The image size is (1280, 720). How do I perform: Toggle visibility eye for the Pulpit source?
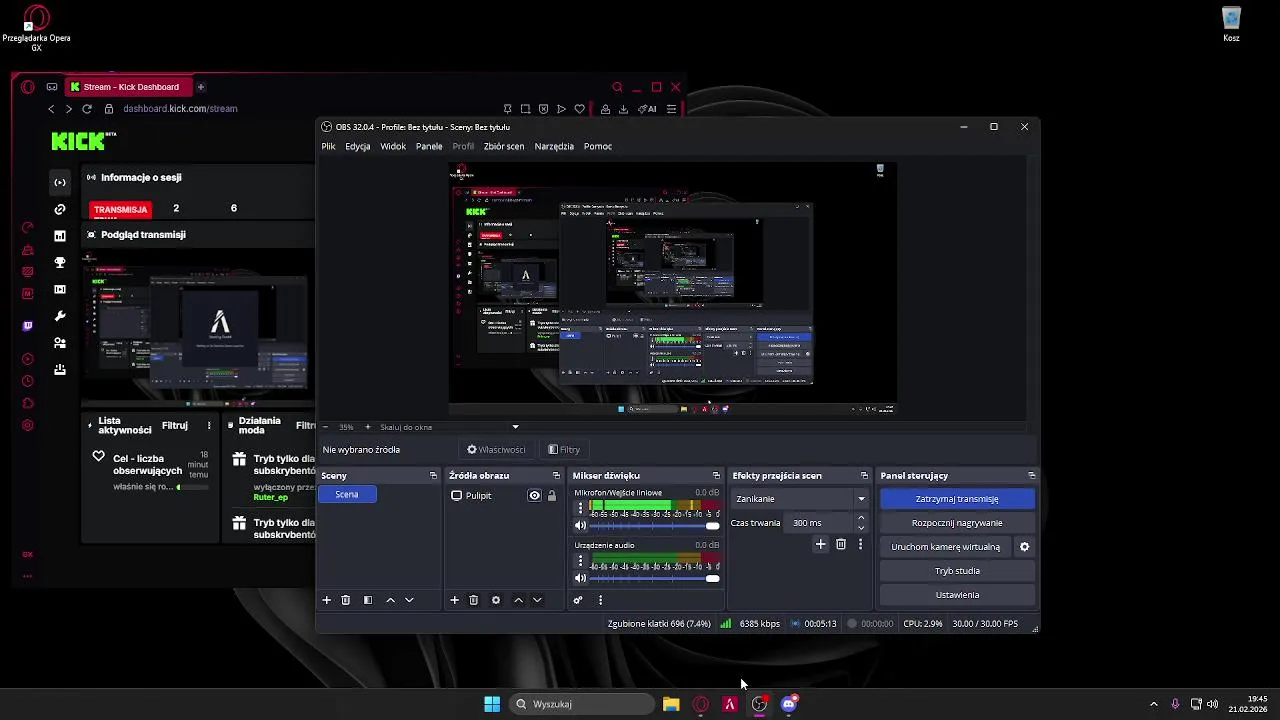[534, 496]
